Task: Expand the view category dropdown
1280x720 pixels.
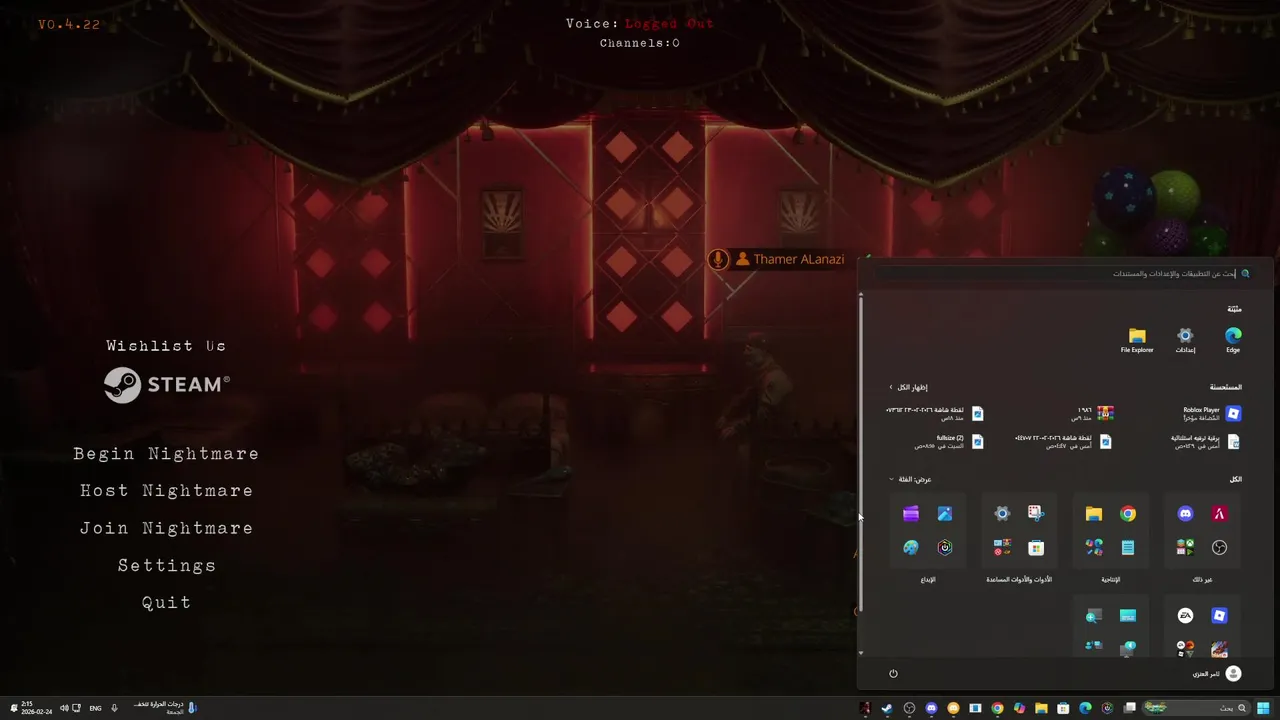Action: coord(911,479)
